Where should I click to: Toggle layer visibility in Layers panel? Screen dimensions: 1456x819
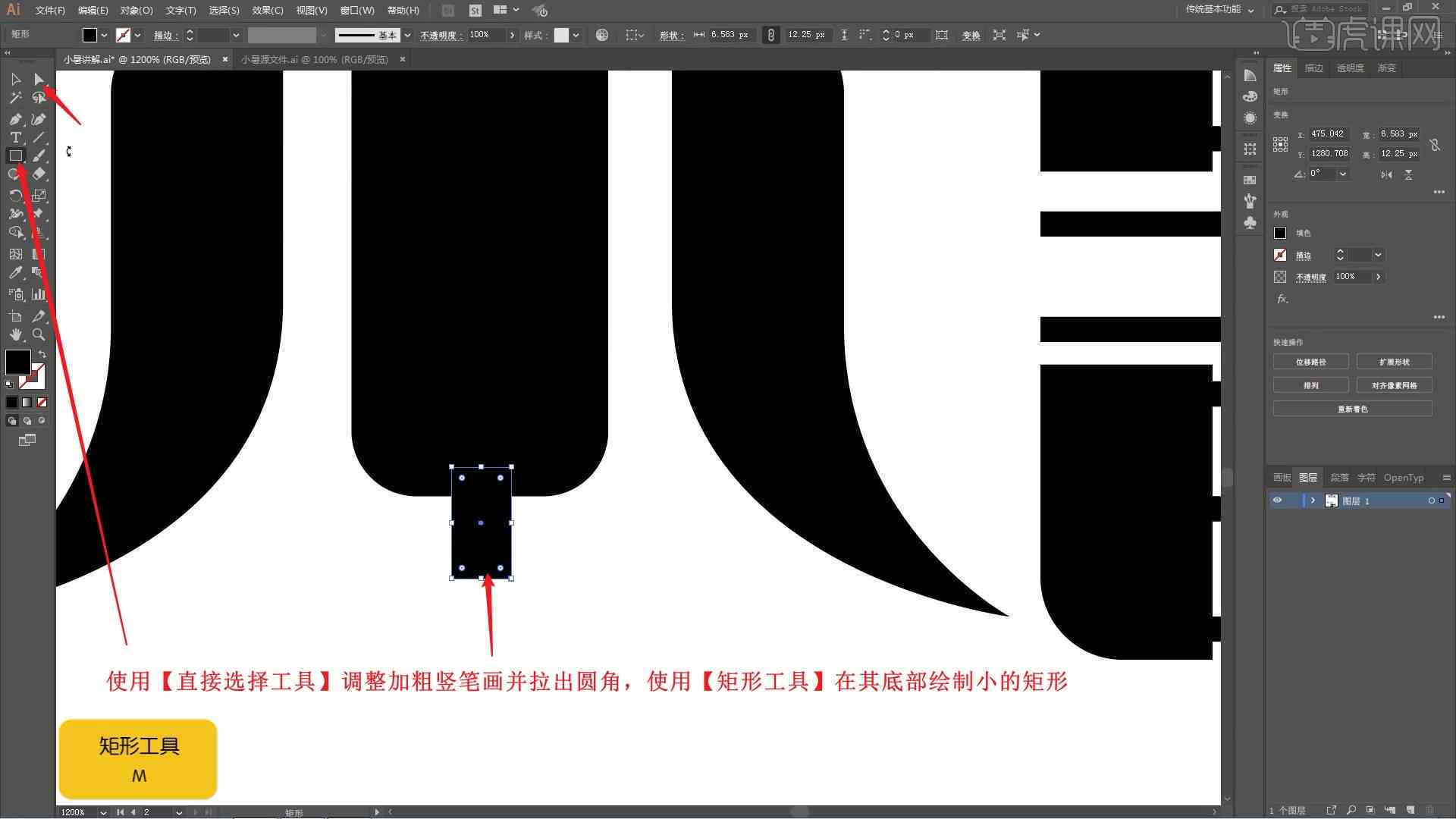[1279, 500]
